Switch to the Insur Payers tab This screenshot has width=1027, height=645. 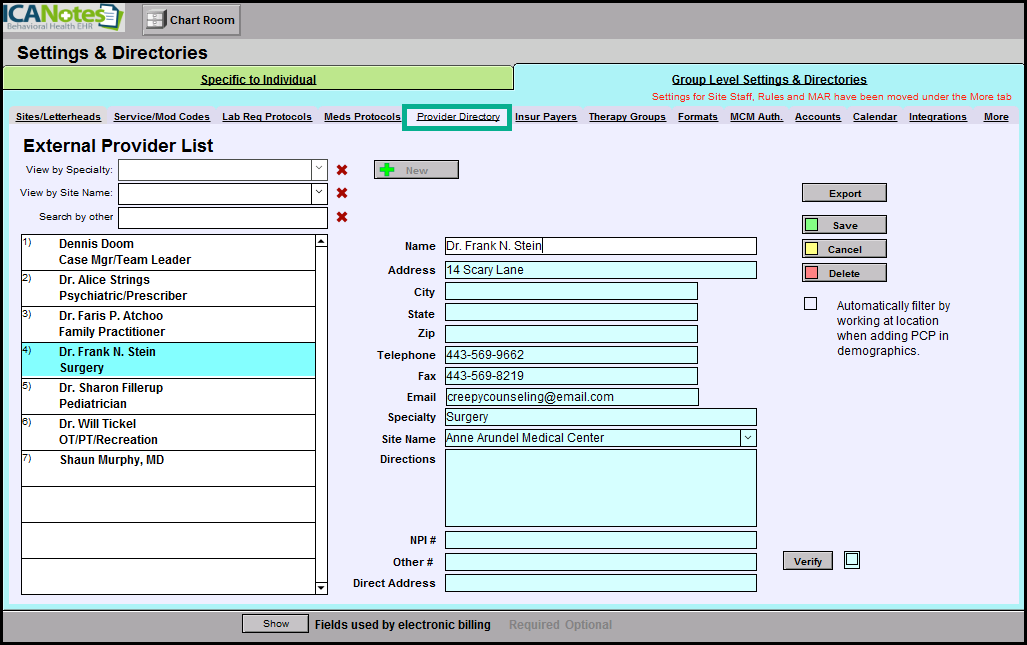pos(546,117)
